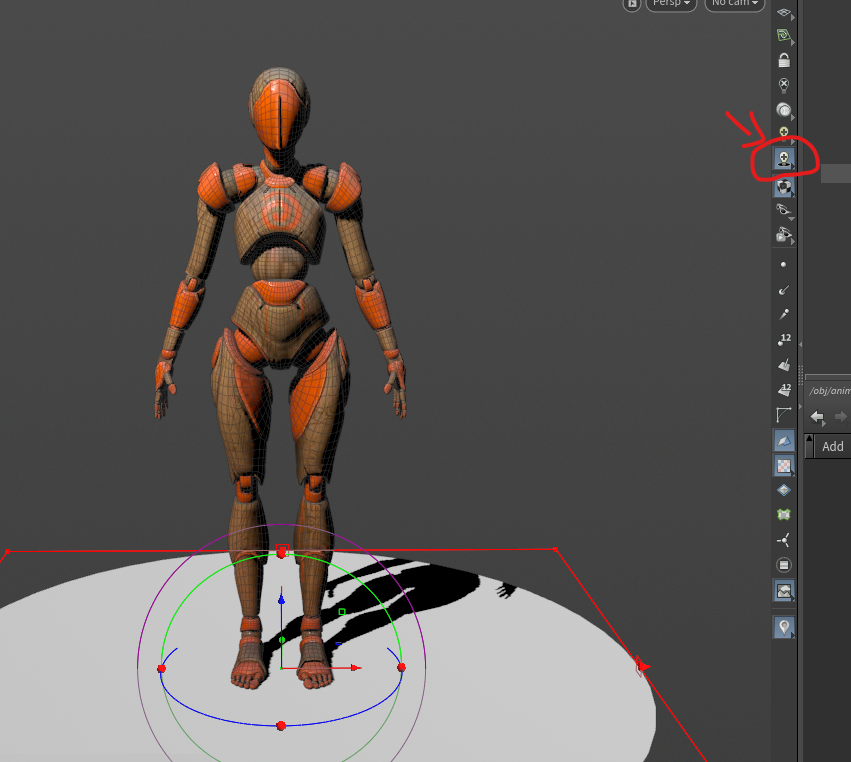
Task: Click the blue vertical translate arrow
Action: [281, 599]
